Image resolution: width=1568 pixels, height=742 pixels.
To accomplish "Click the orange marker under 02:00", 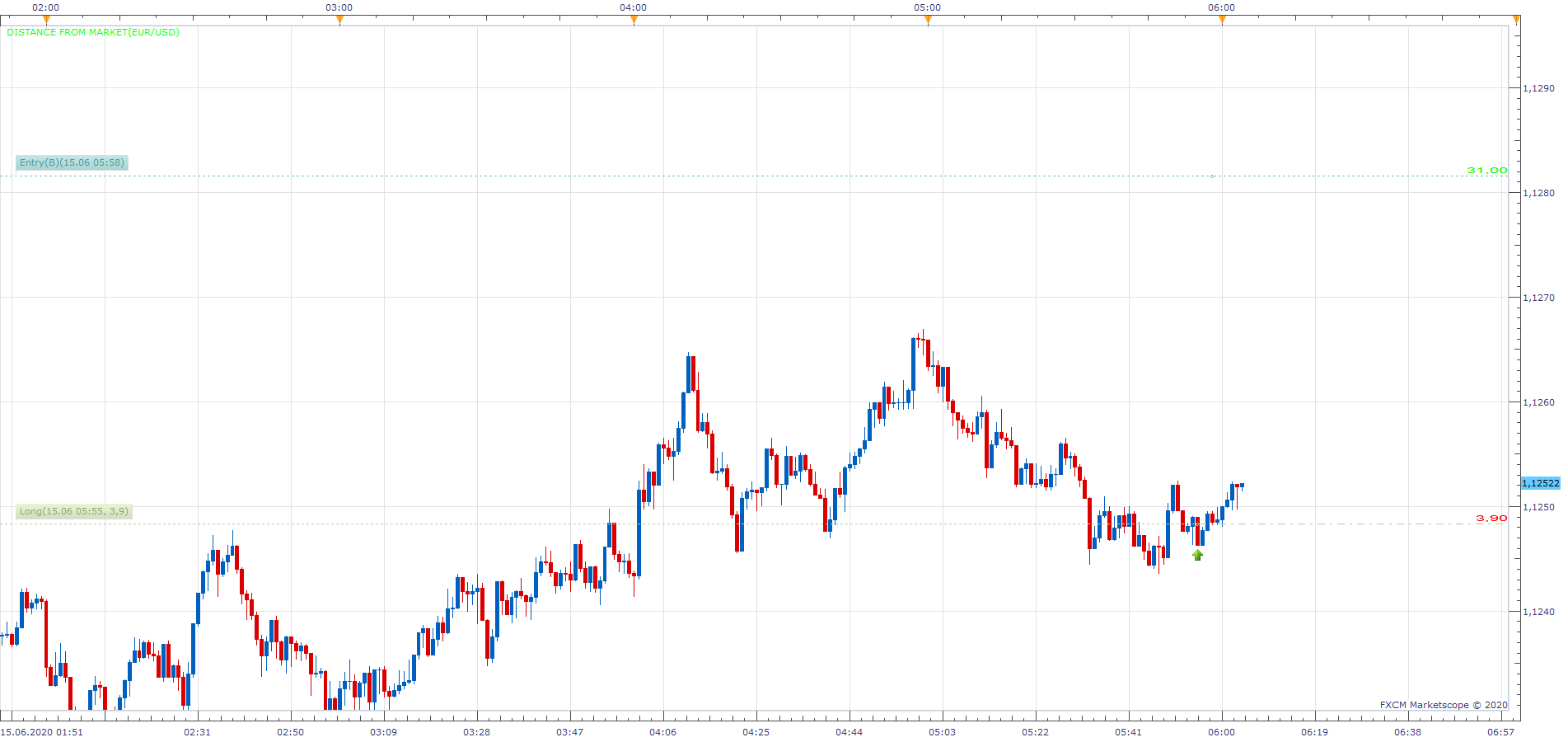I will pos(46,21).
